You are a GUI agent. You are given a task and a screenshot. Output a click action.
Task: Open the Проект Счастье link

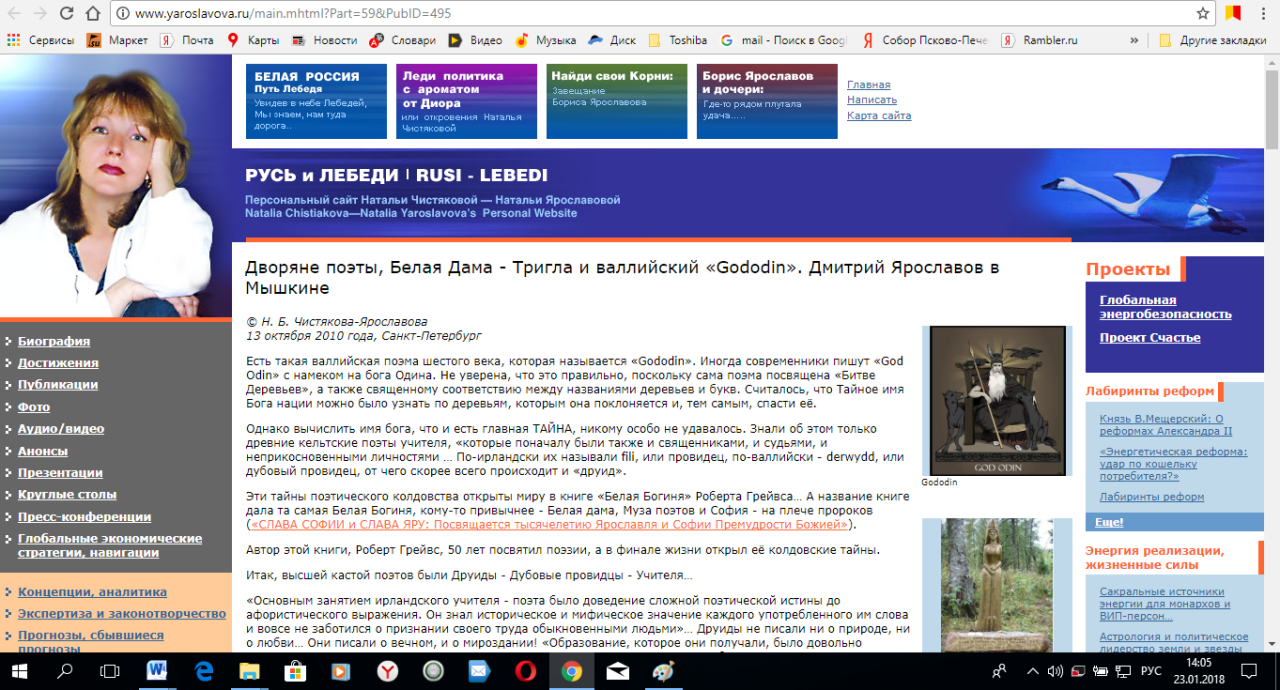click(1150, 338)
